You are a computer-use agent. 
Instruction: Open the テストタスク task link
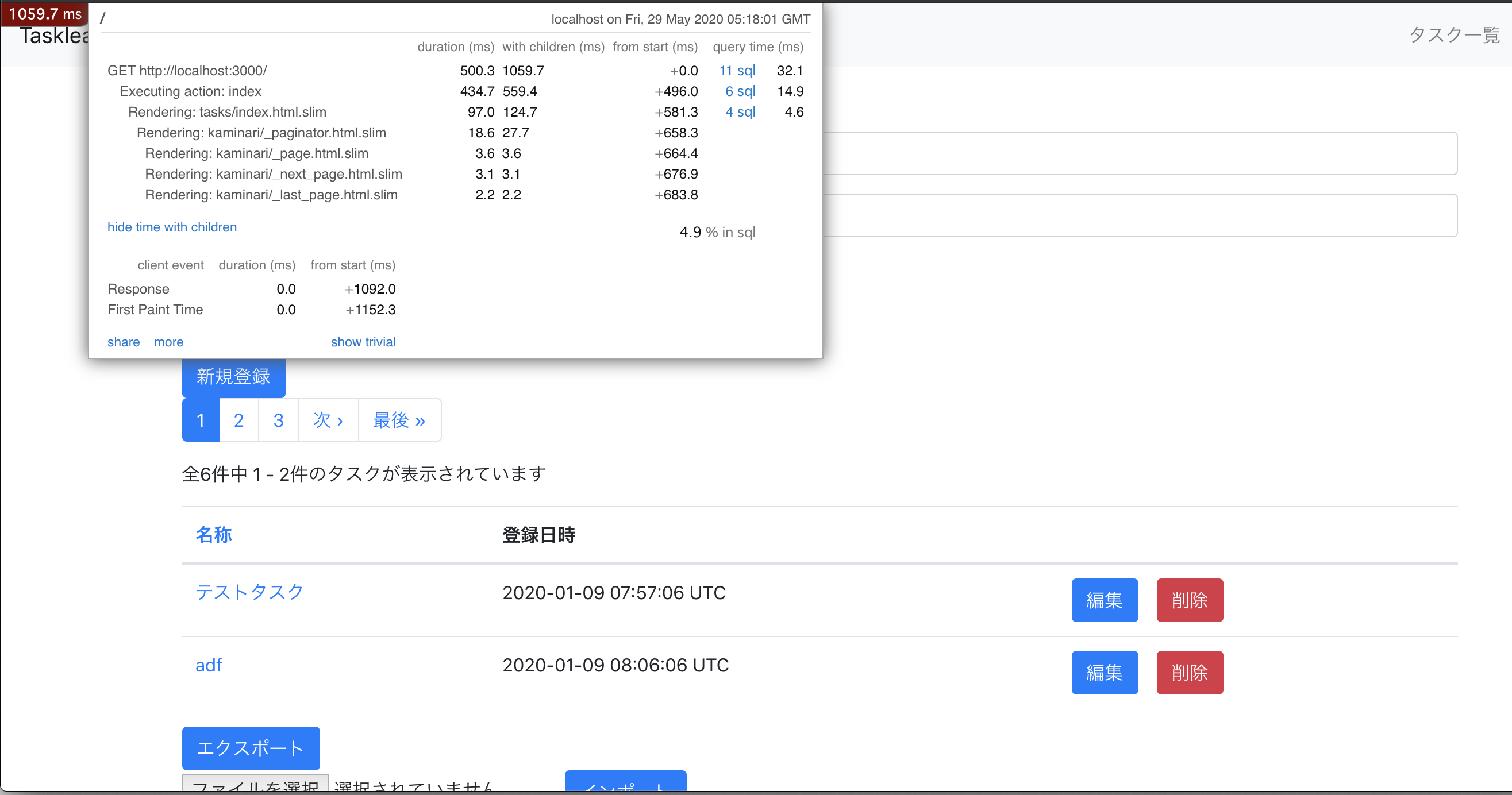(249, 592)
